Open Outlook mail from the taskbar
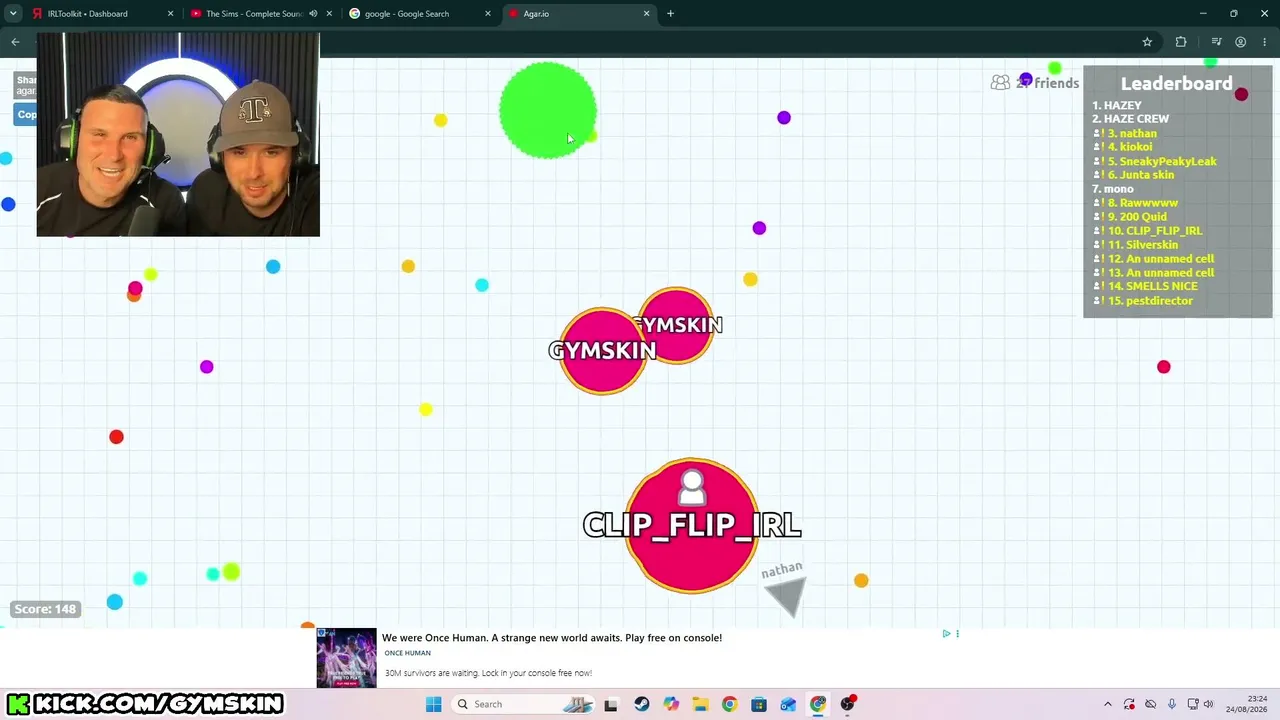Viewport: 1280px width, 720px height. [788, 704]
